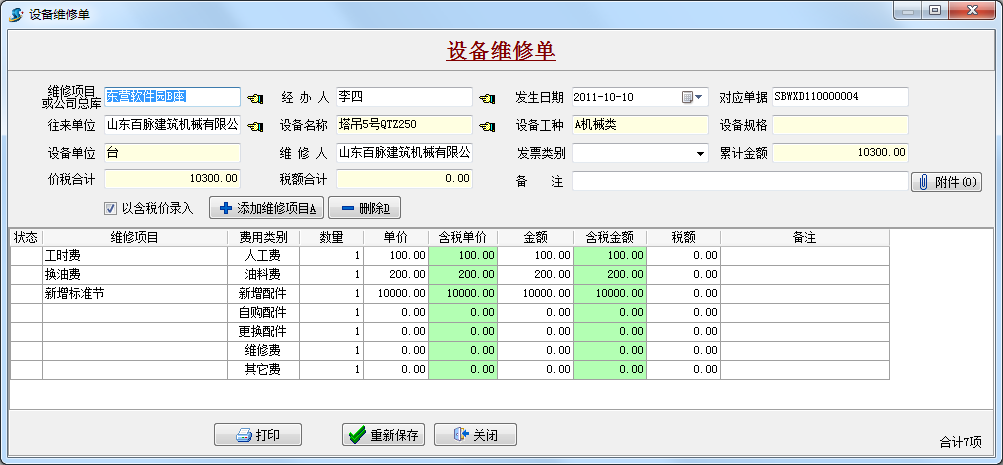Click 含税单价 cell in 维修费 row

coord(463,351)
